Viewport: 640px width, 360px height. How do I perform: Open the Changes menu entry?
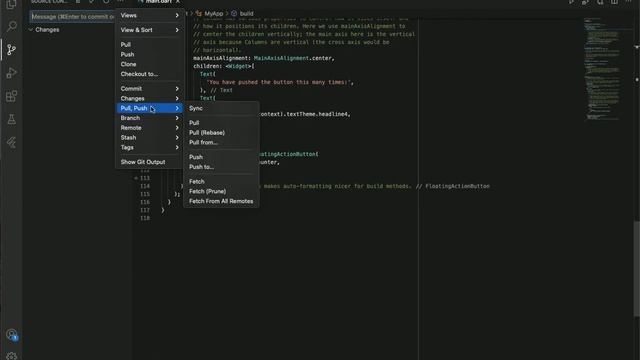click(x=149, y=98)
